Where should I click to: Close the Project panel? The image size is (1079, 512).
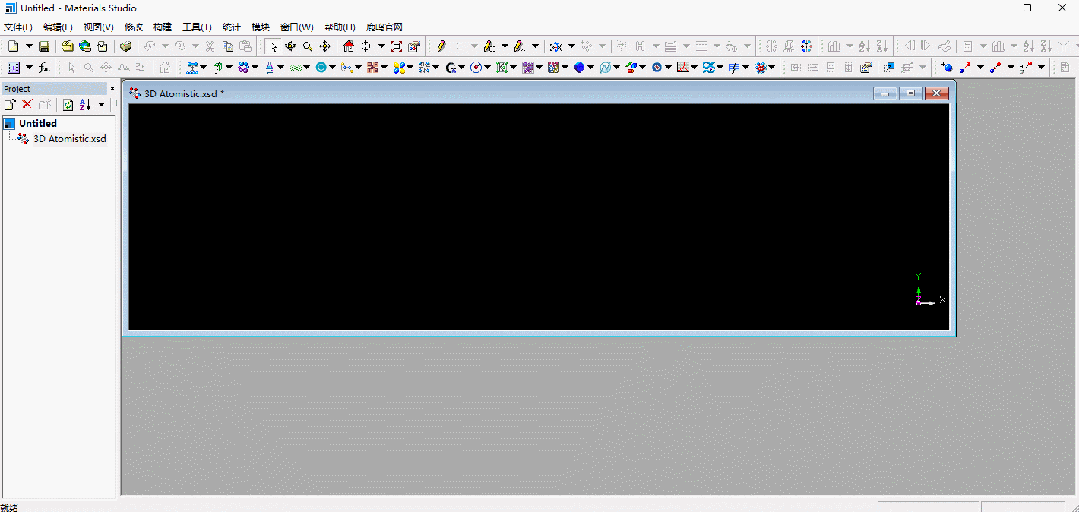pos(112,88)
